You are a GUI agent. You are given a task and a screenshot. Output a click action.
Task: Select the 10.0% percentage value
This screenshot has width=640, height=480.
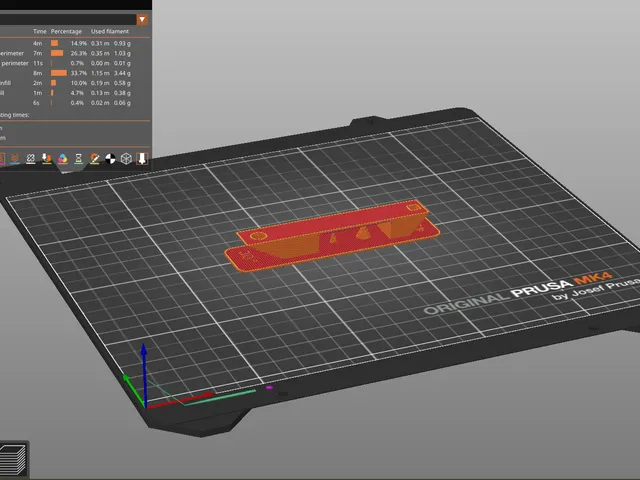tap(79, 83)
